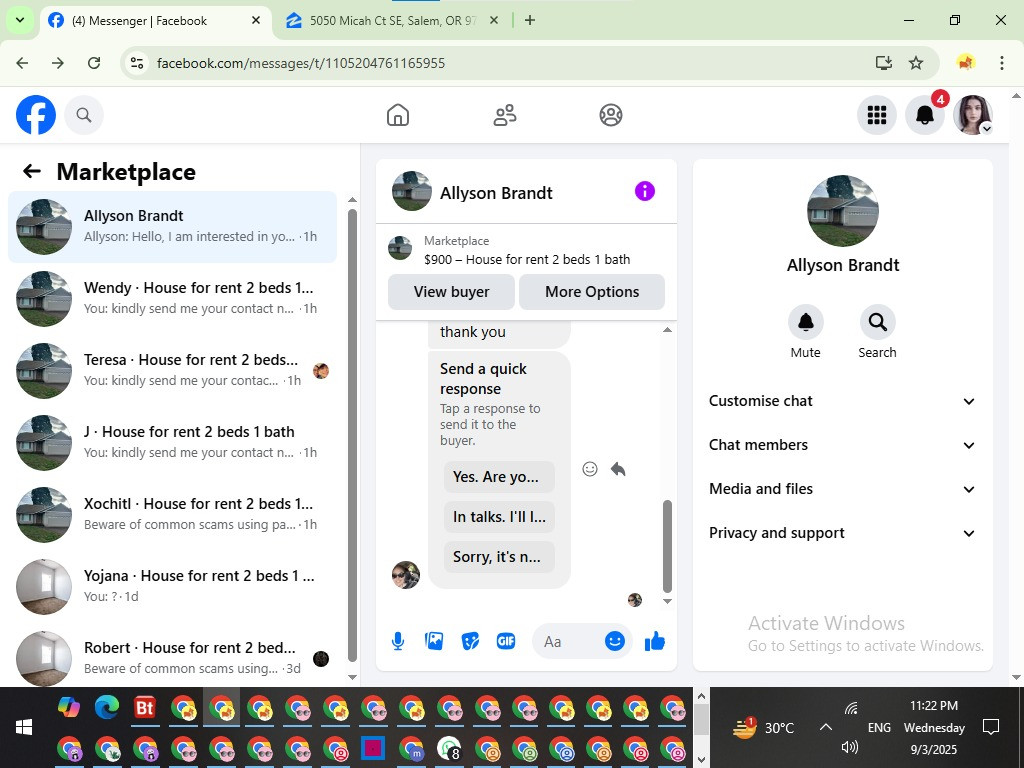React to the message with the emoji icon

click(590, 469)
